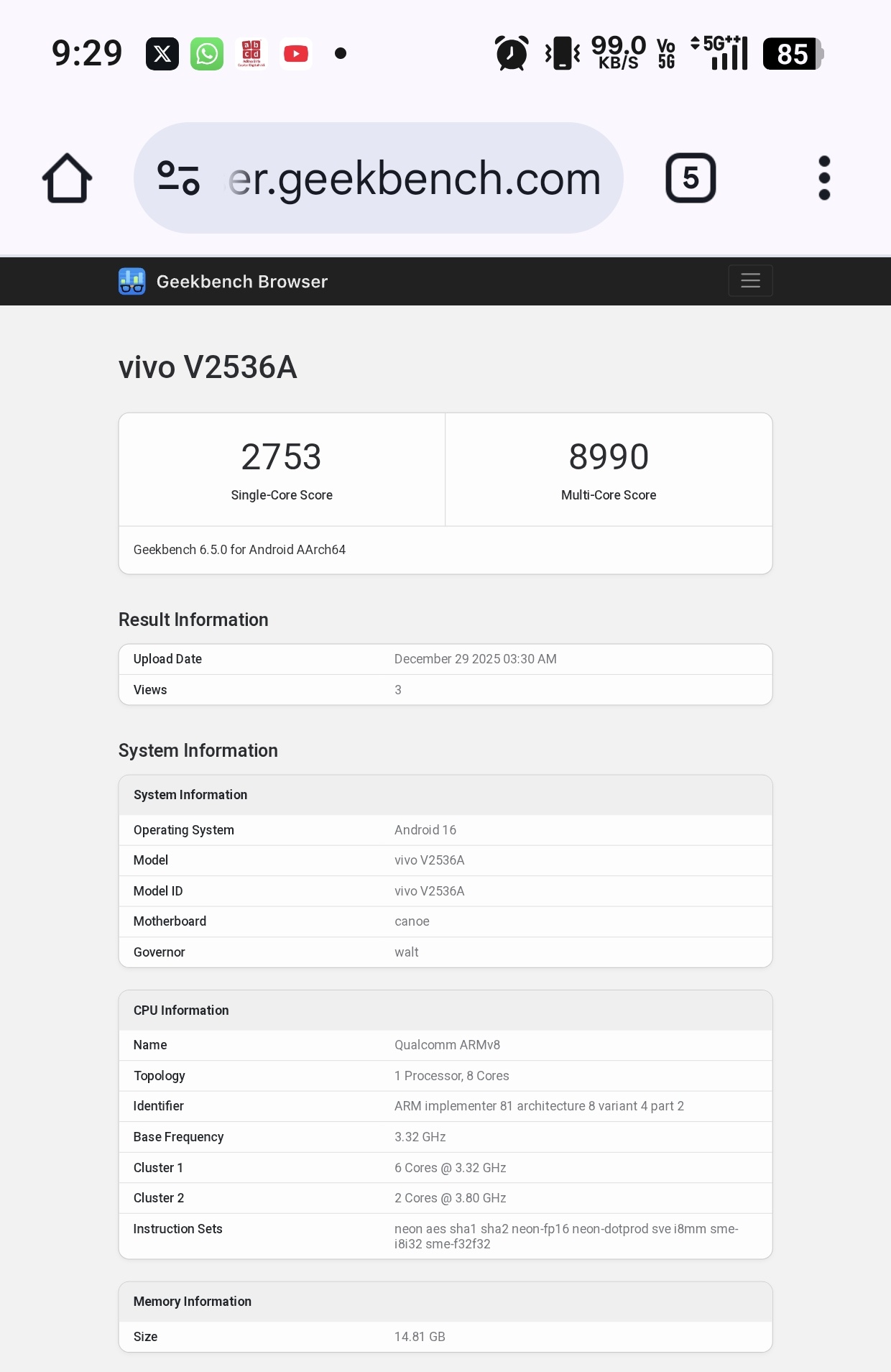Tap the red abcd app notification icon

coord(251,54)
